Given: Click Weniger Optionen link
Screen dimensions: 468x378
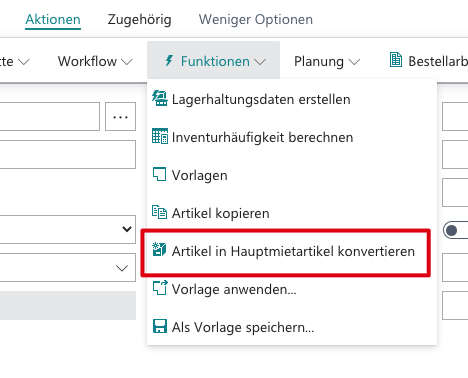Looking at the screenshot, I should tap(256, 19).
